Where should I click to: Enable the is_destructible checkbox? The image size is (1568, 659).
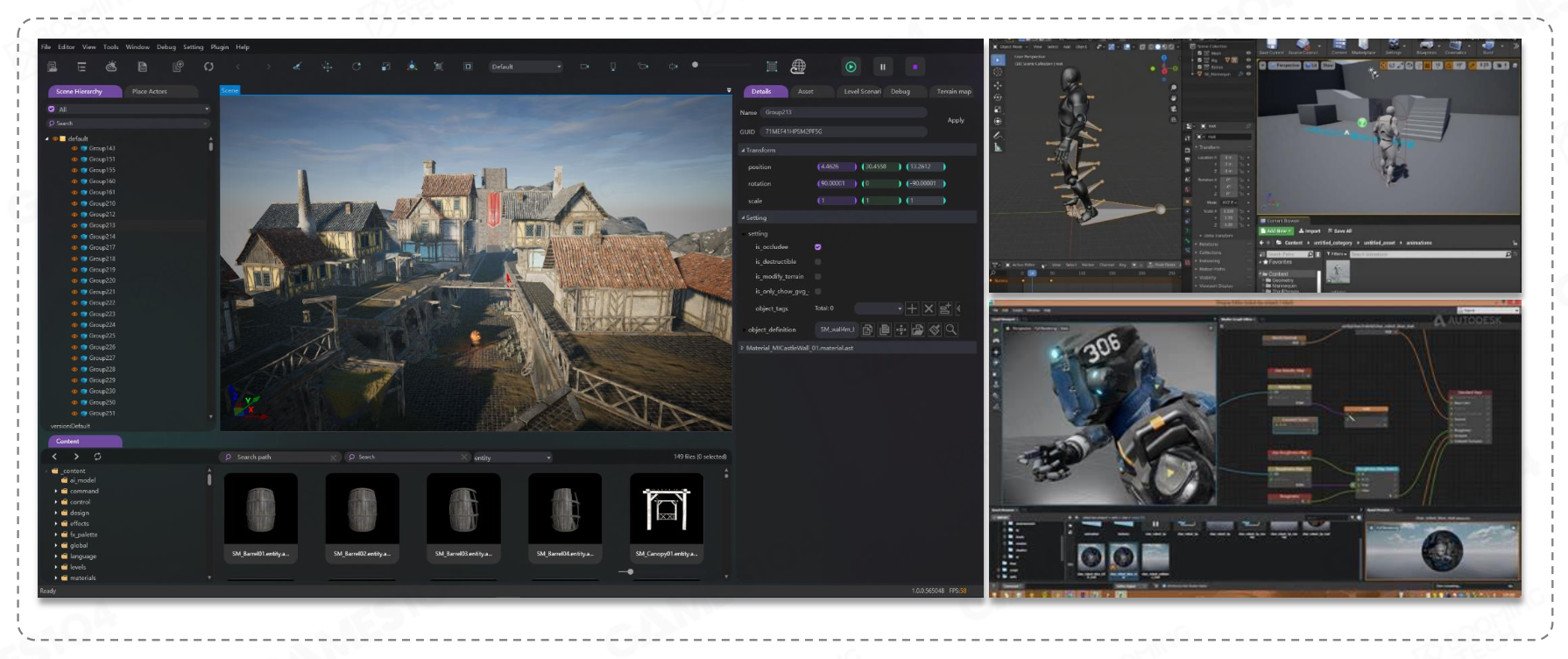coord(817,262)
